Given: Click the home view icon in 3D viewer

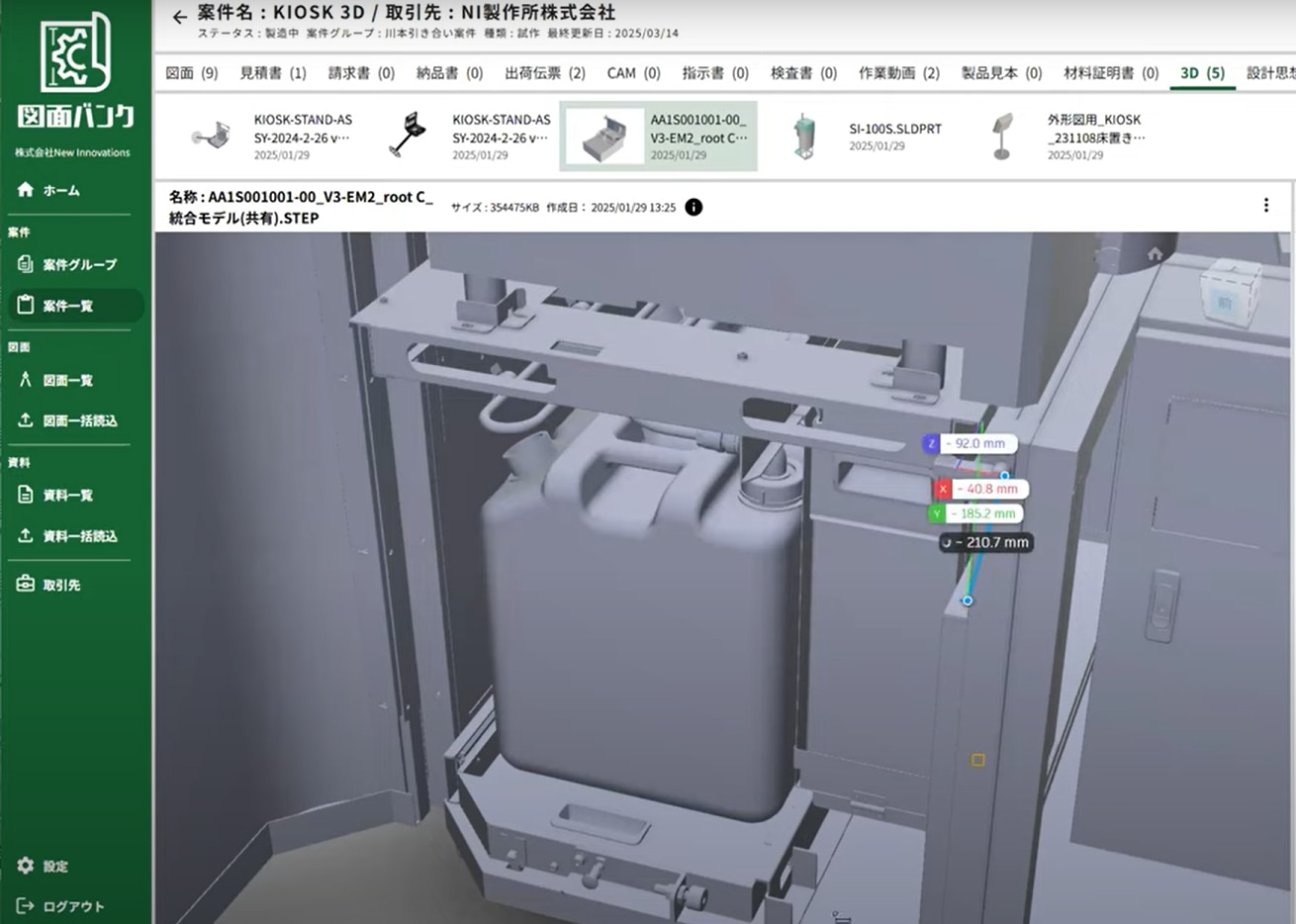Looking at the screenshot, I should (x=1155, y=255).
